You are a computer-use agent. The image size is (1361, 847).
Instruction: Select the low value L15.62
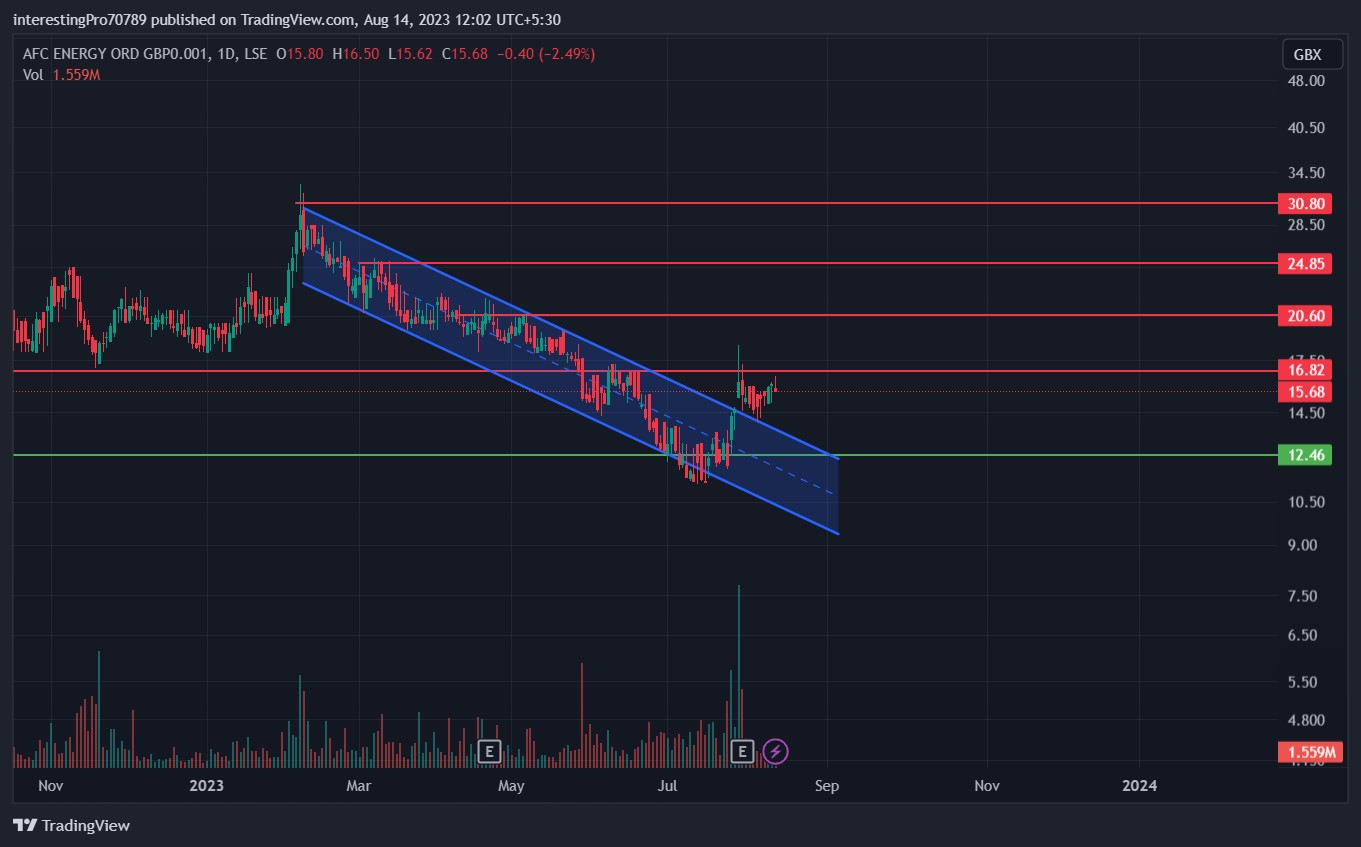pos(411,54)
